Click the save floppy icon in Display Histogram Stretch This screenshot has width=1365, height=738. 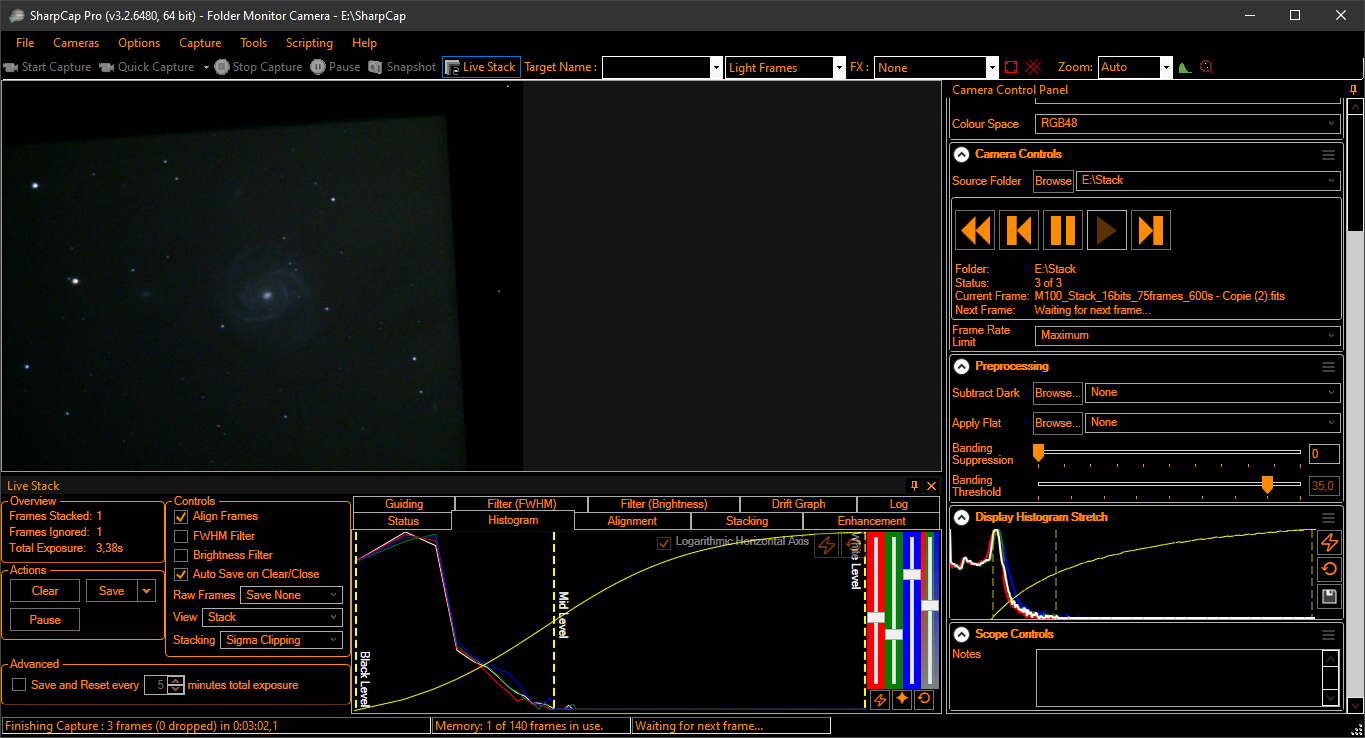[x=1329, y=597]
